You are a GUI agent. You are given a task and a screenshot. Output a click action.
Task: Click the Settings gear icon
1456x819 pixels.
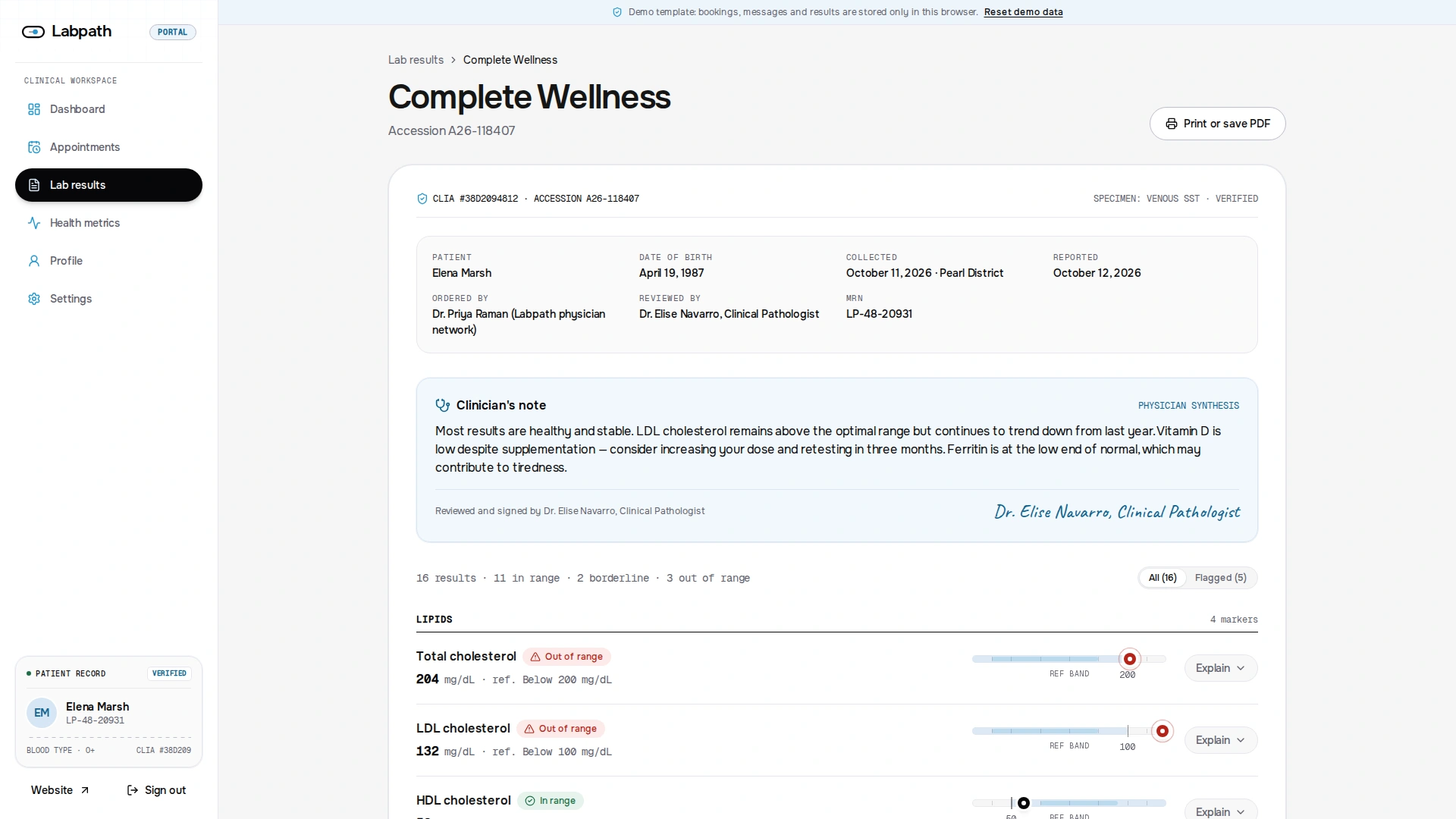(34, 299)
